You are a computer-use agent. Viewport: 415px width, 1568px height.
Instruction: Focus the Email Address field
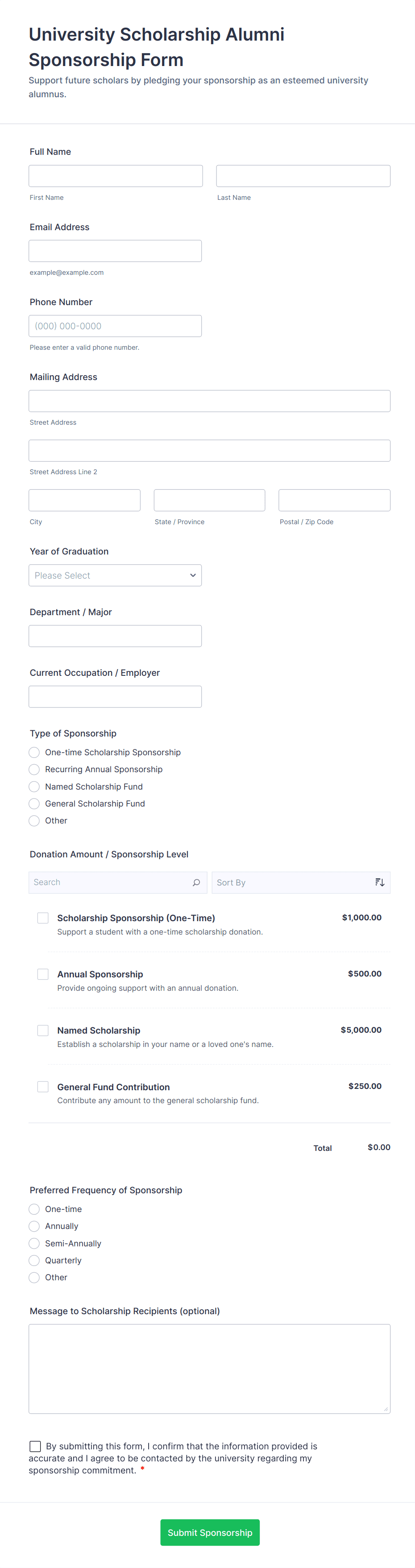[115, 251]
